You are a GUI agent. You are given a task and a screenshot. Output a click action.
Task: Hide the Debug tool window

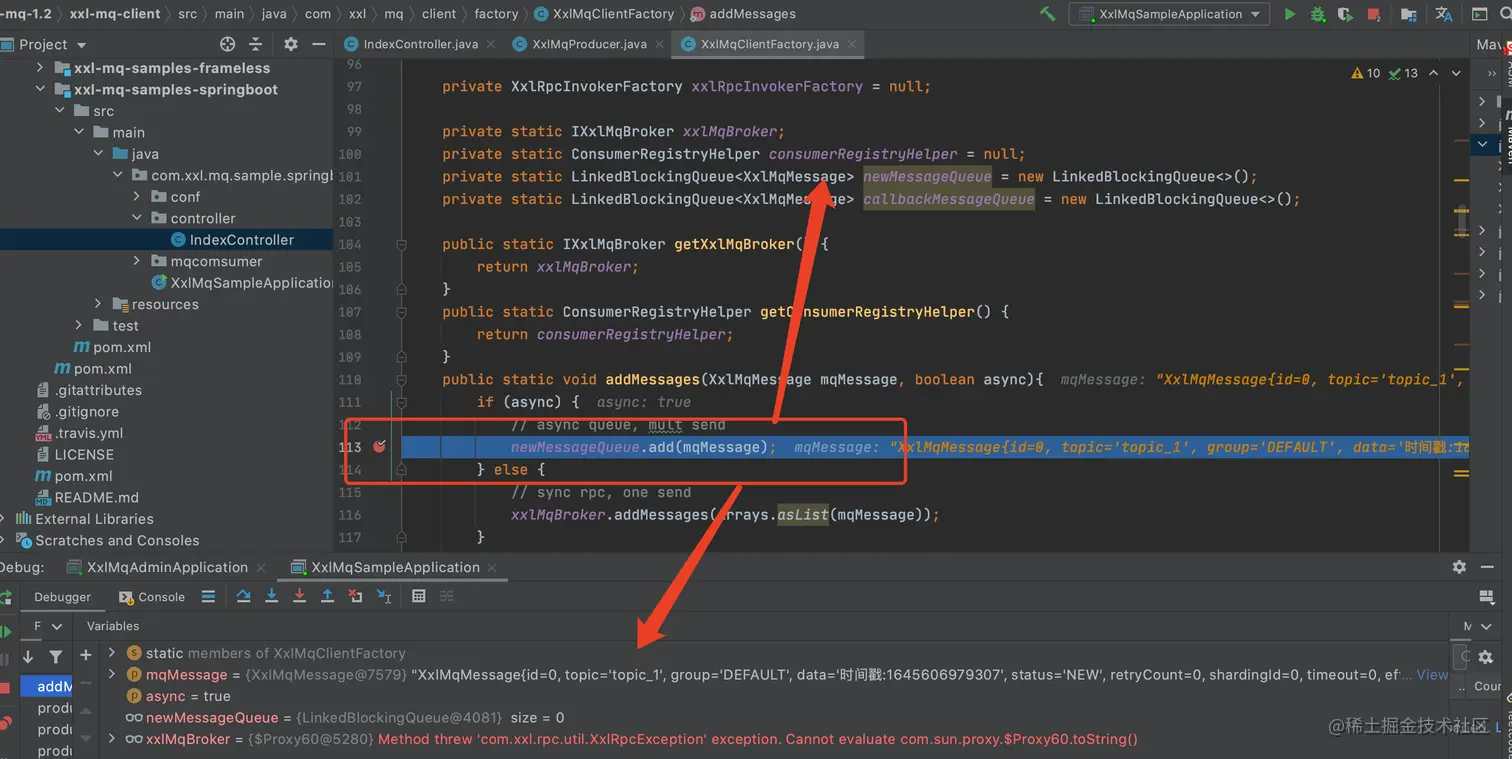tap(1487, 567)
